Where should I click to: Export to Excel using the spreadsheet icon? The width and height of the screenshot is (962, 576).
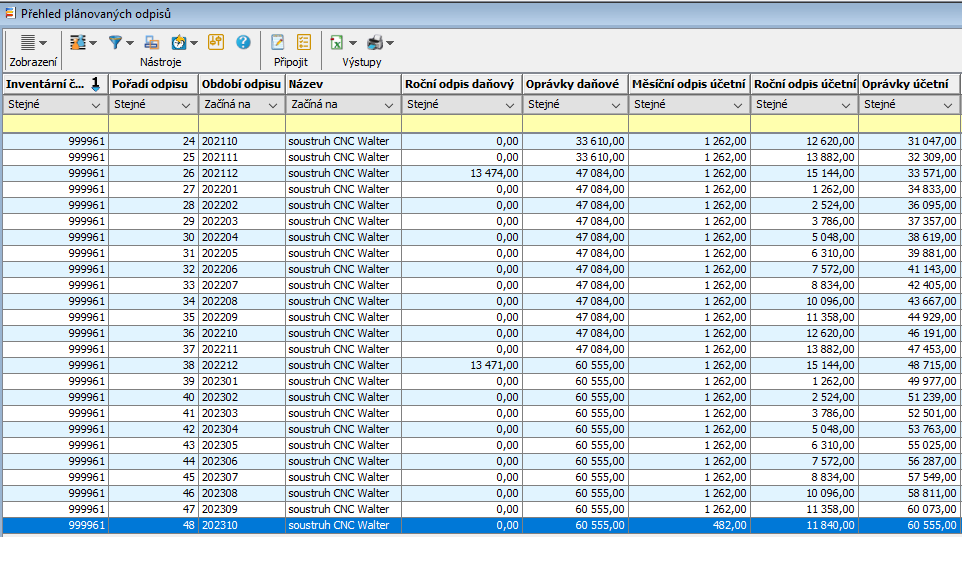coord(338,43)
